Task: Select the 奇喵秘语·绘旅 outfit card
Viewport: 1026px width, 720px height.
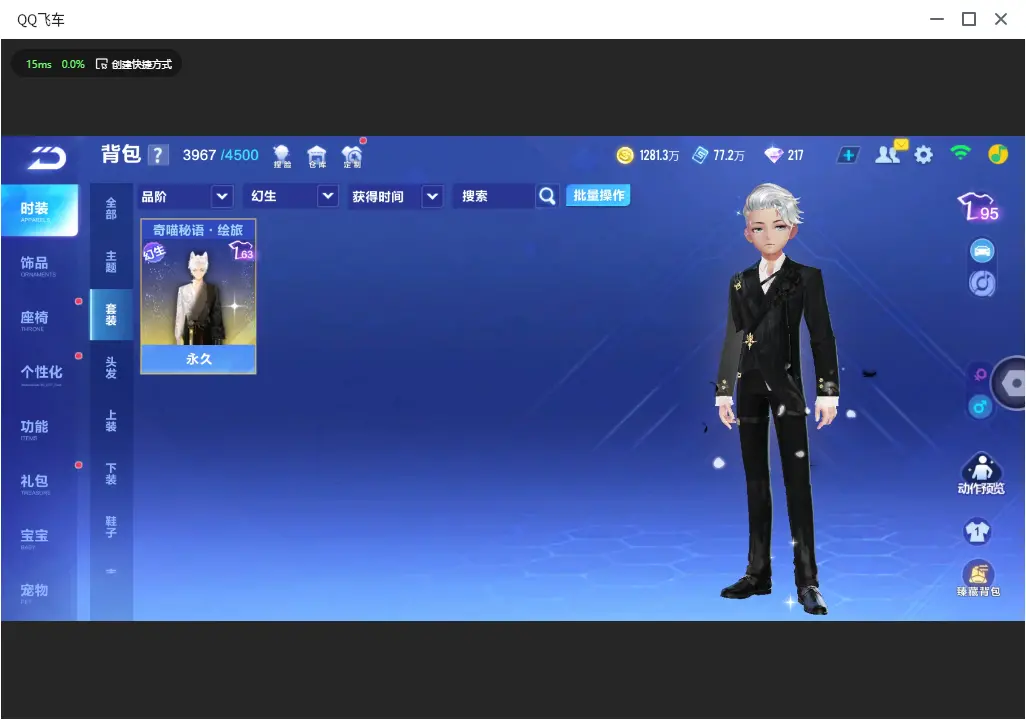Action: [x=198, y=297]
